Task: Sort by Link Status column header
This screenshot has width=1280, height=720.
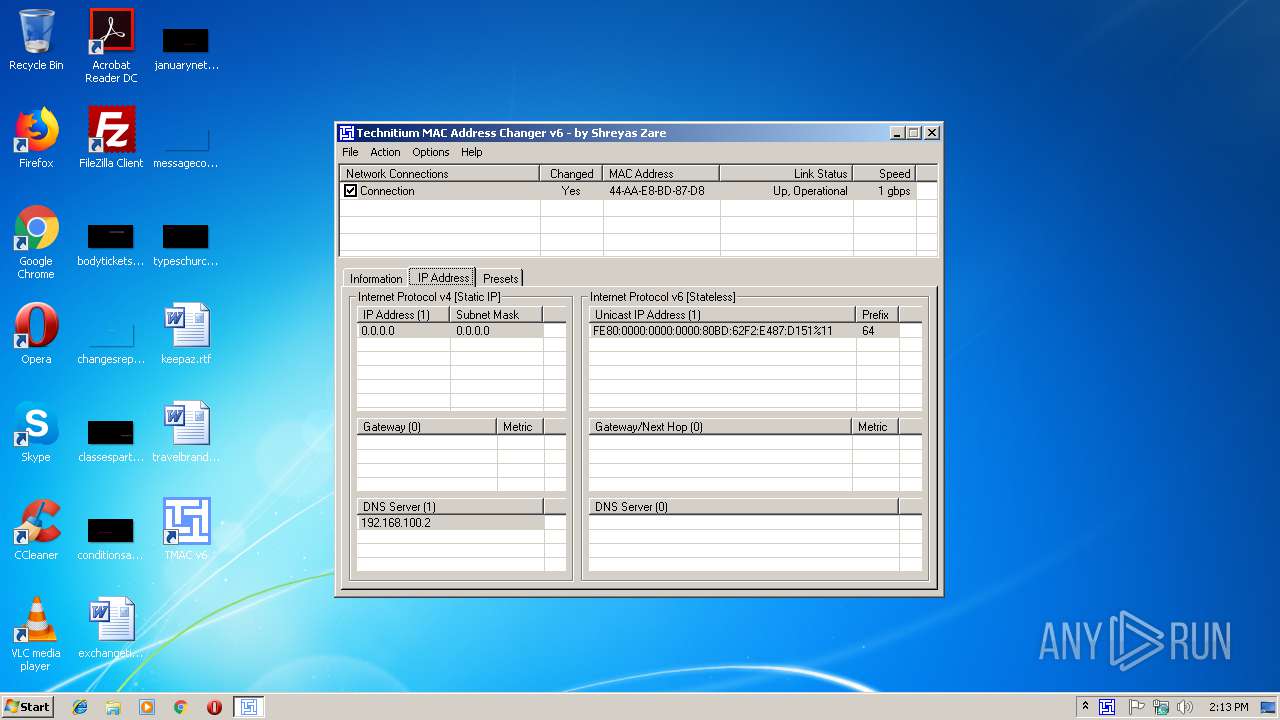Action: [x=786, y=174]
